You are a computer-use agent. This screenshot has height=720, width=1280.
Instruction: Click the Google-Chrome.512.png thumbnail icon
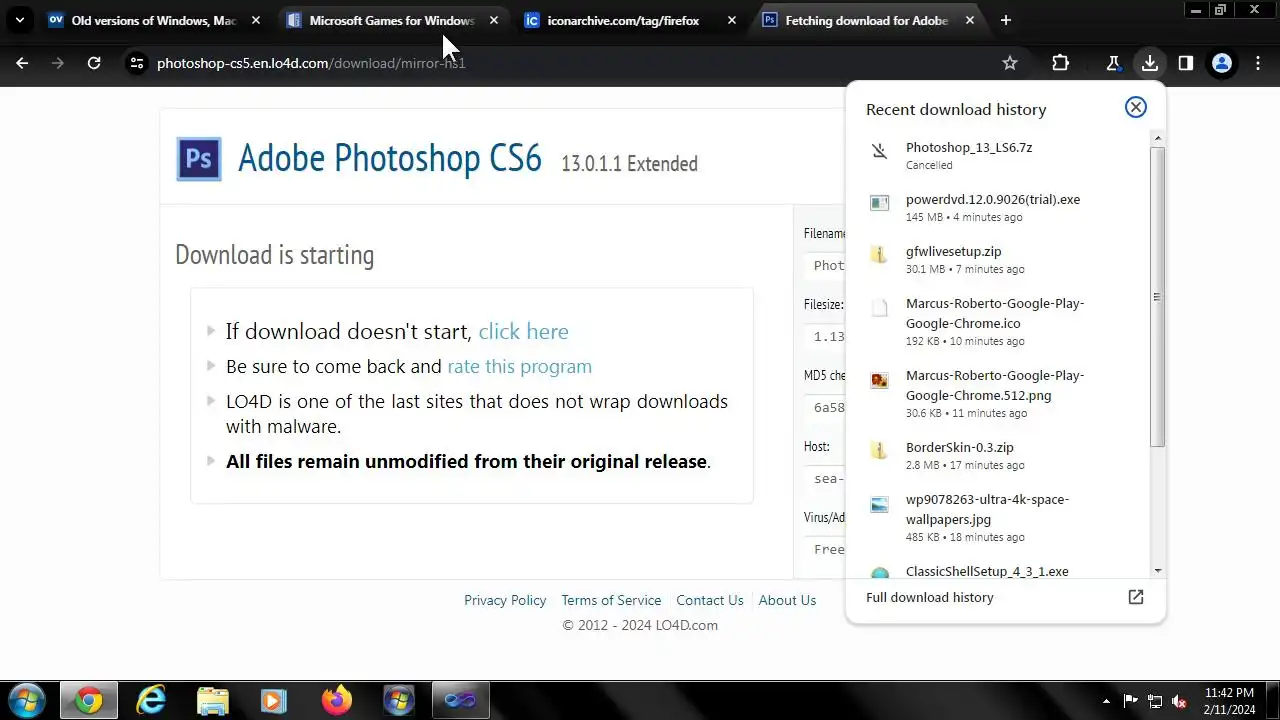click(x=879, y=380)
